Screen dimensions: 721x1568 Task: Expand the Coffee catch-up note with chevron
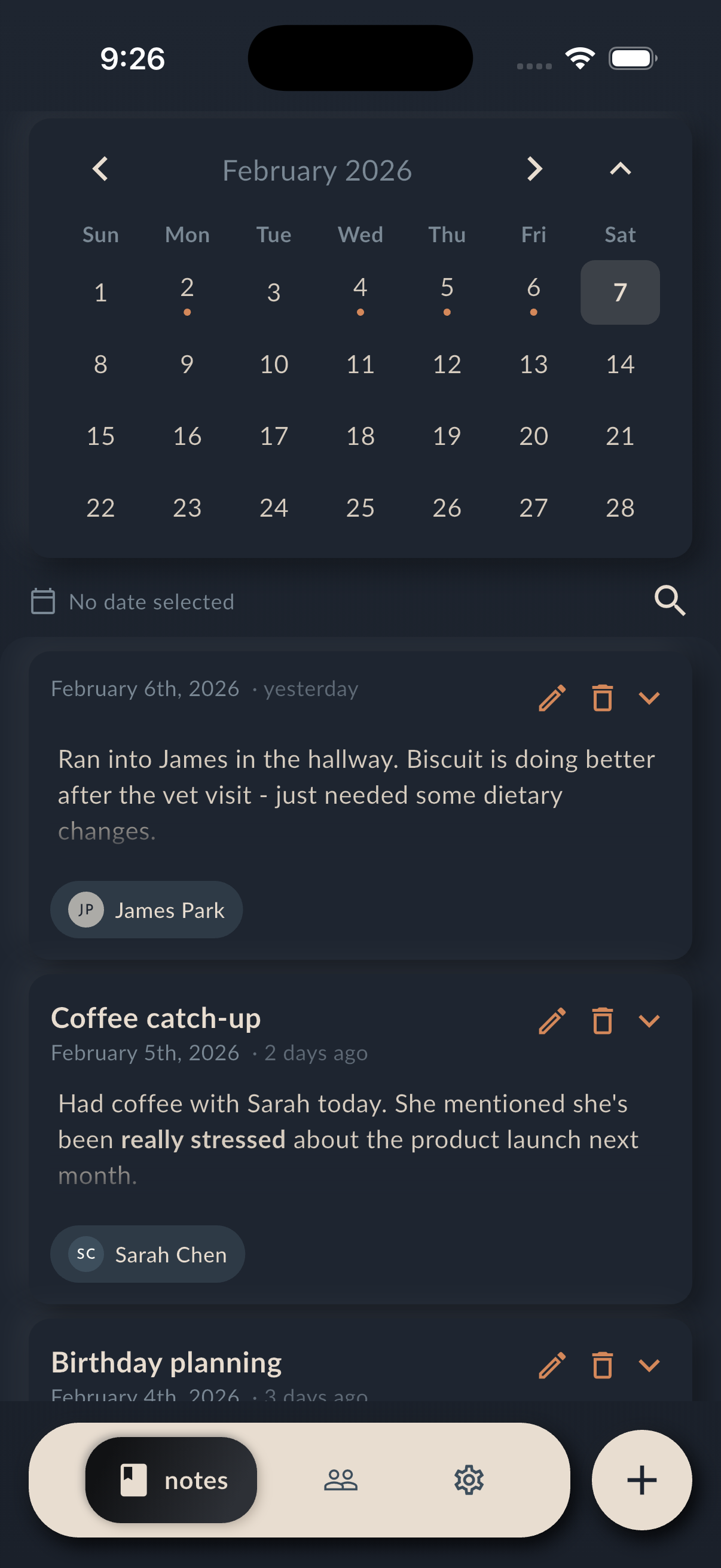[649, 1022]
